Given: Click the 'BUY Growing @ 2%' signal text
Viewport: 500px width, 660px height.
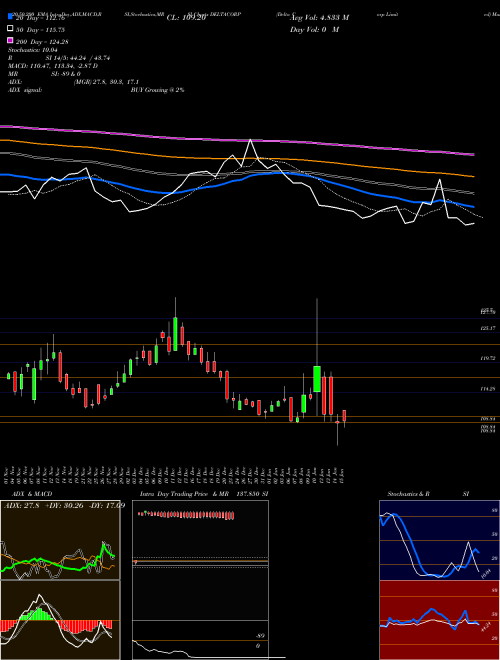Looking at the screenshot, I should [x=157, y=90].
